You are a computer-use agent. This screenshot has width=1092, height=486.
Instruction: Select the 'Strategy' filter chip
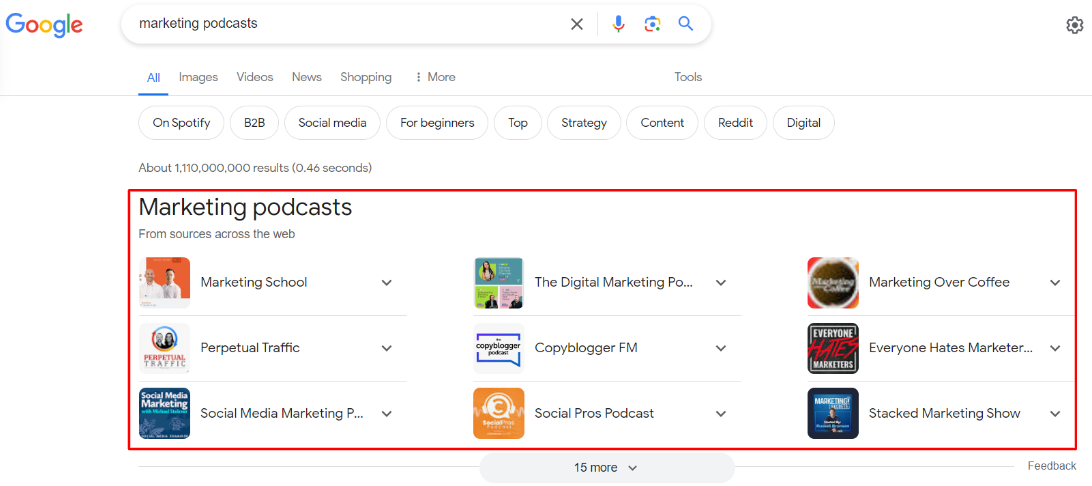pos(584,123)
